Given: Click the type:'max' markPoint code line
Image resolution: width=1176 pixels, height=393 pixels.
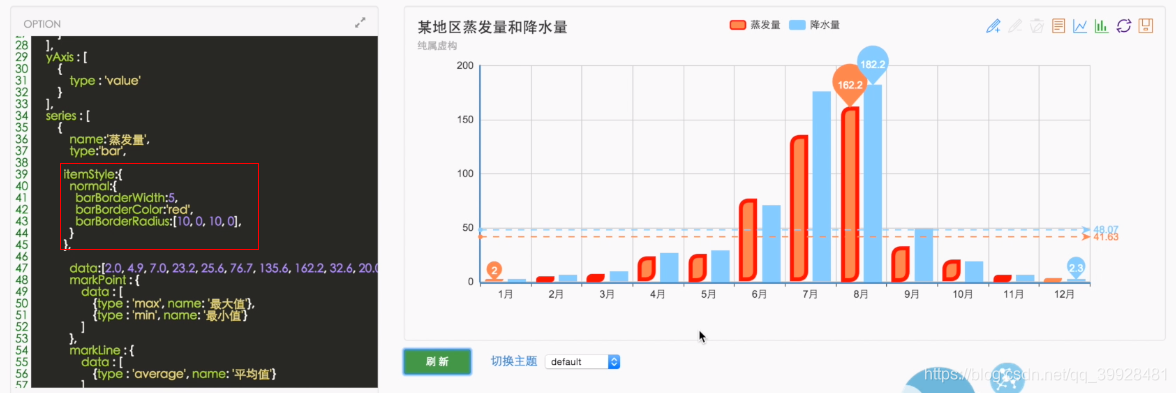Looking at the screenshot, I should 174,303.
